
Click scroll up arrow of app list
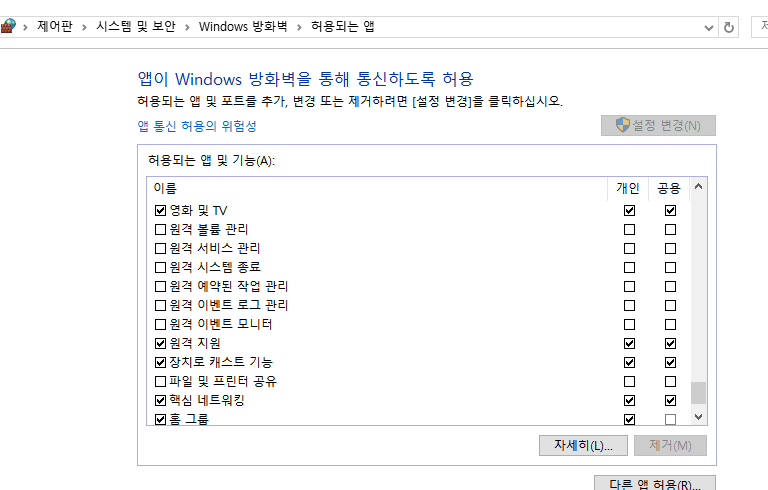[698, 186]
